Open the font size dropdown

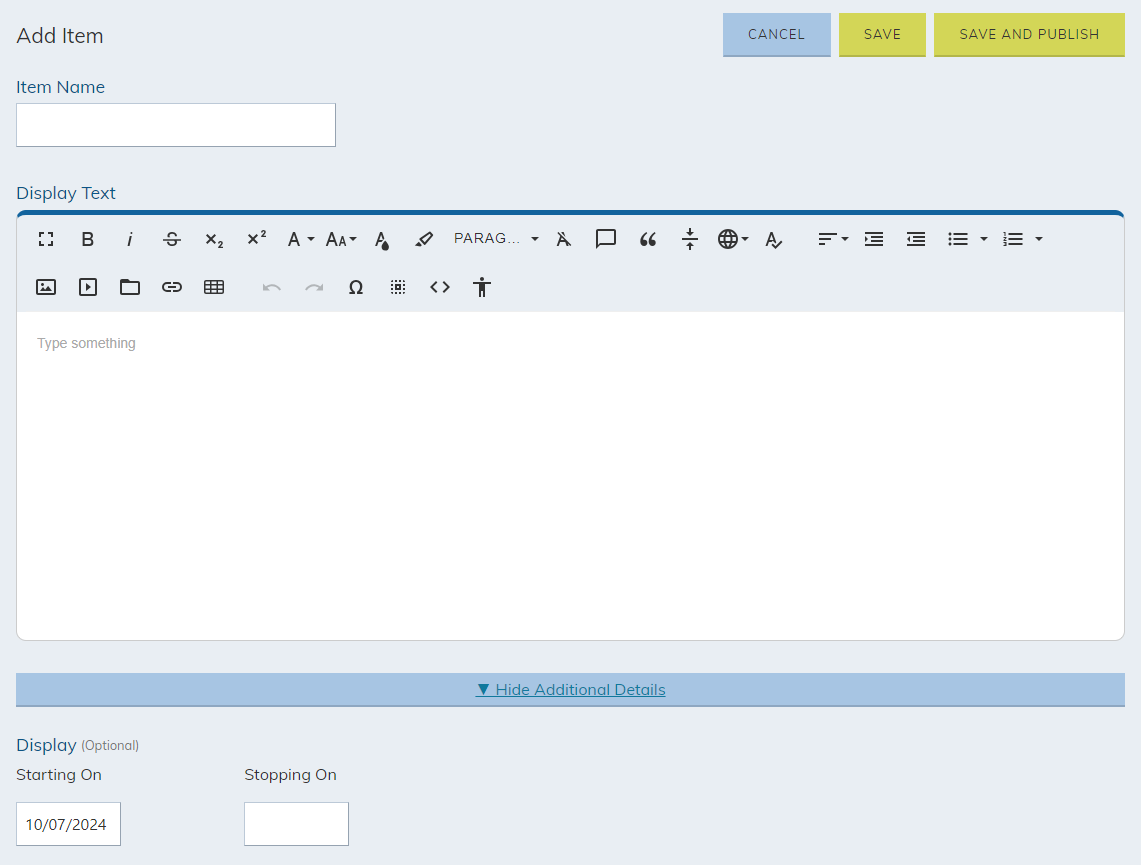tap(341, 239)
